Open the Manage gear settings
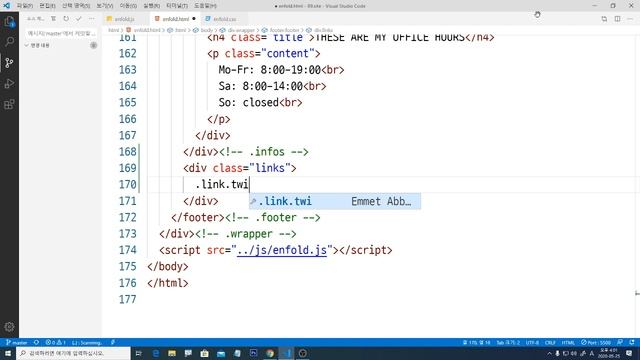Image resolution: width=640 pixels, height=360 pixels. (x=9, y=327)
